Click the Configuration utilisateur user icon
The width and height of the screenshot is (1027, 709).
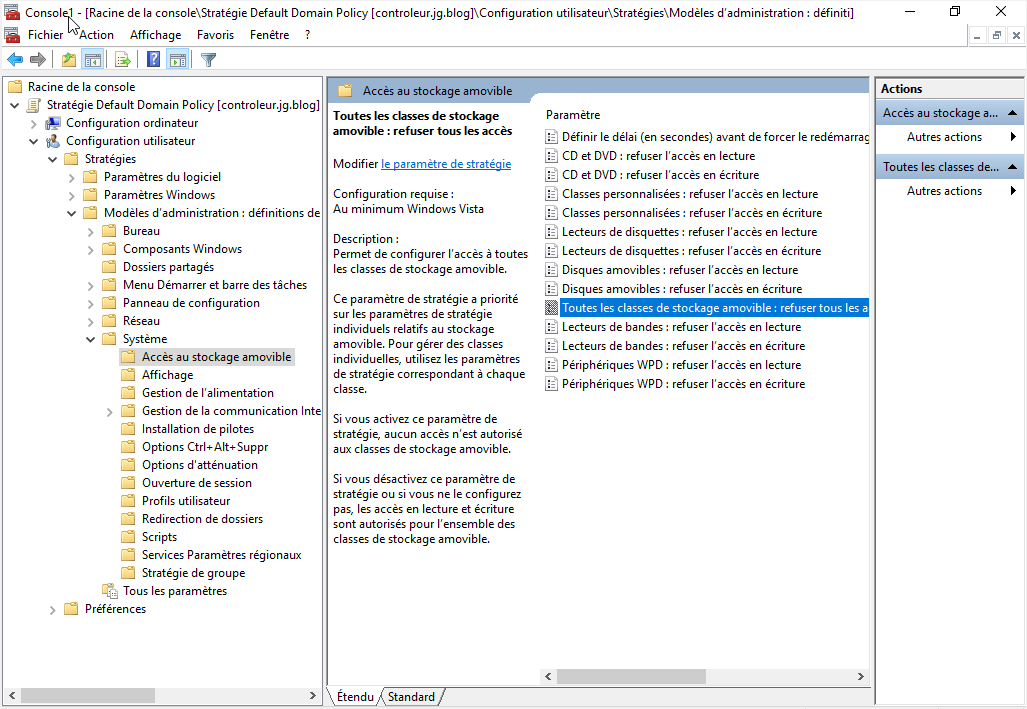click(x=53, y=141)
